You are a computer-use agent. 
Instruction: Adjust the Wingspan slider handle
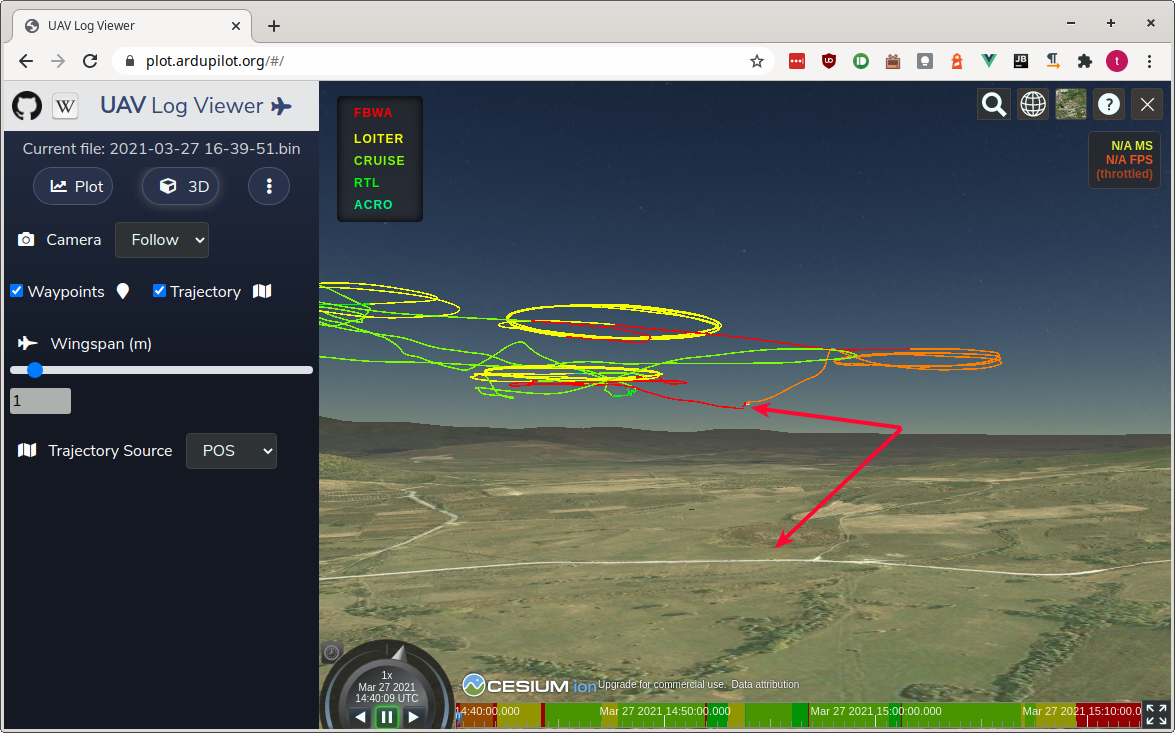click(x=35, y=370)
